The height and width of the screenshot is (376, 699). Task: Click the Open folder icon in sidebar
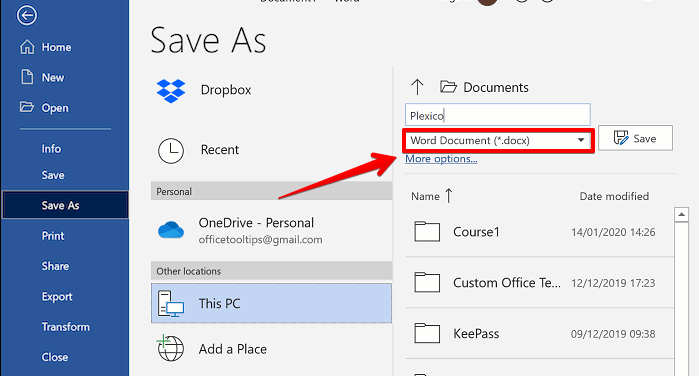coord(27,107)
